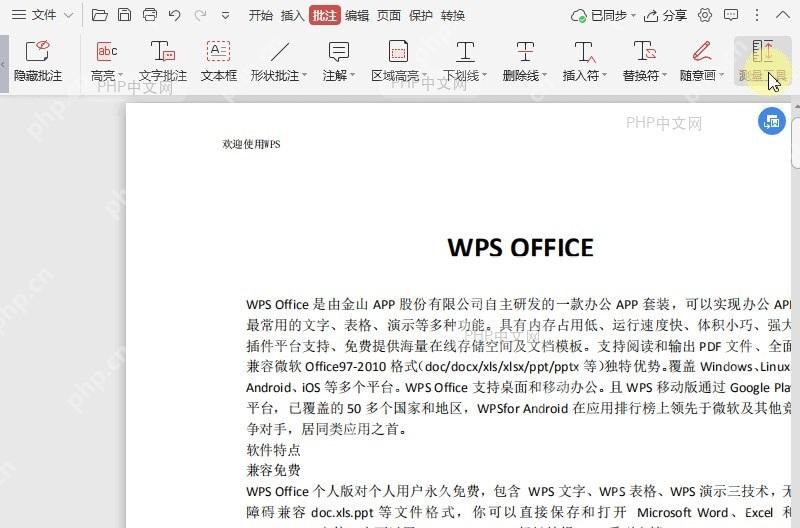
Task: Expand the dropdown arrow beside 文件
Action: coord(69,16)
